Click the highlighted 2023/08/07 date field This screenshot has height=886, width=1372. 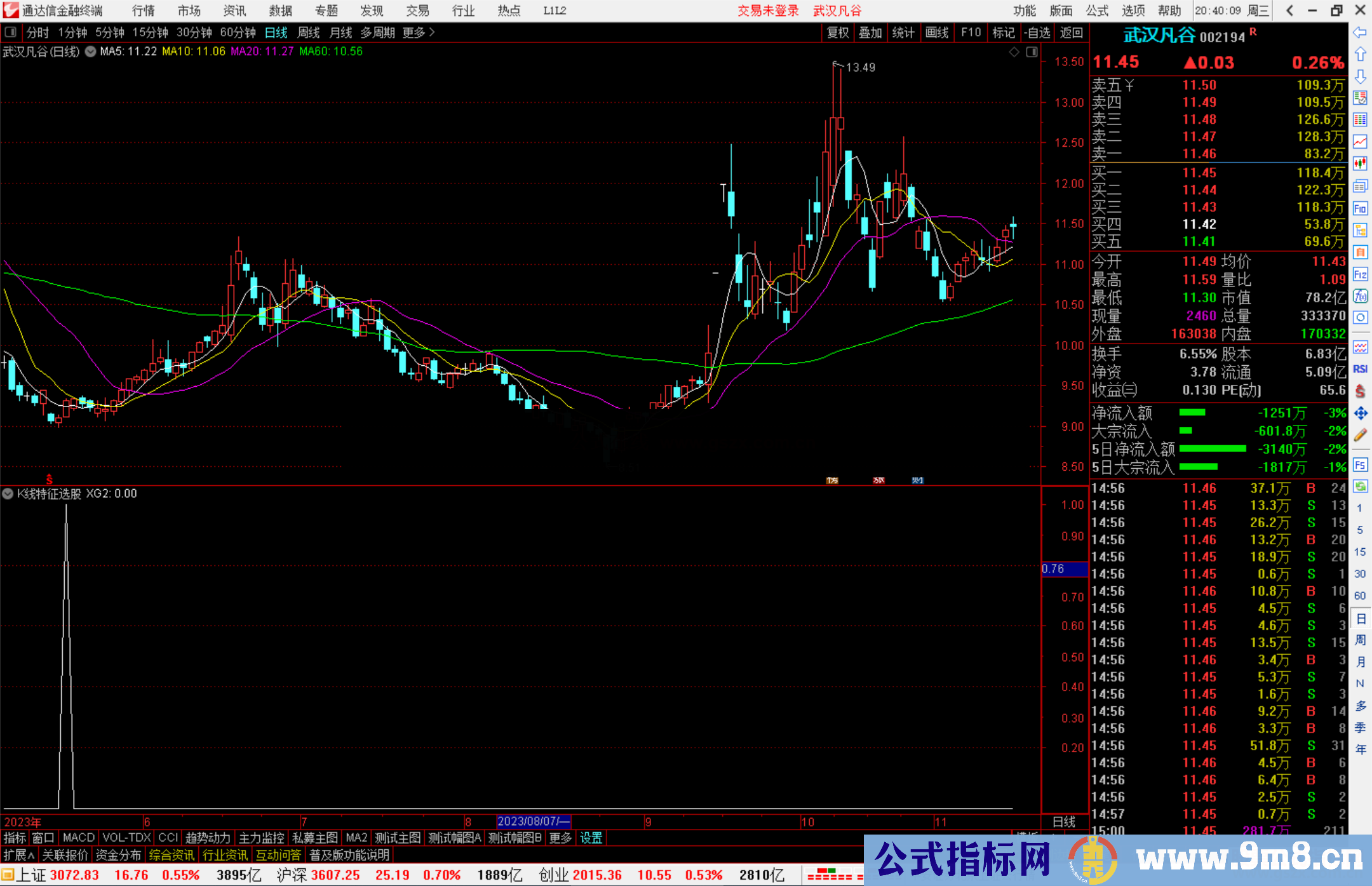[x=534, y=821]
